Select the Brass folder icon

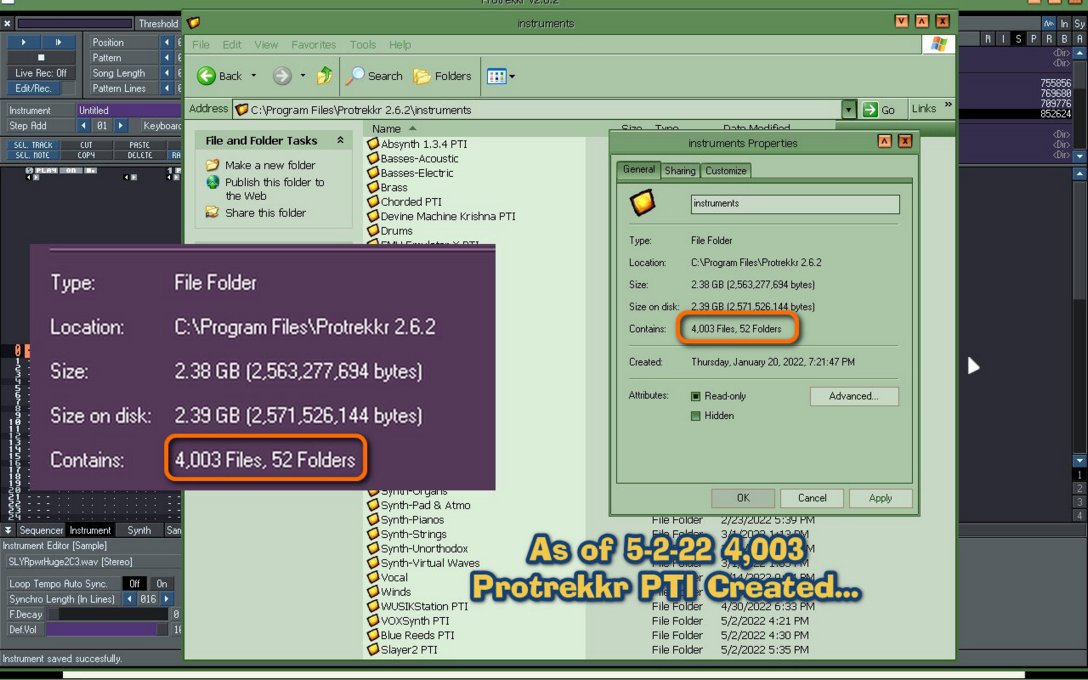(373, 187)
